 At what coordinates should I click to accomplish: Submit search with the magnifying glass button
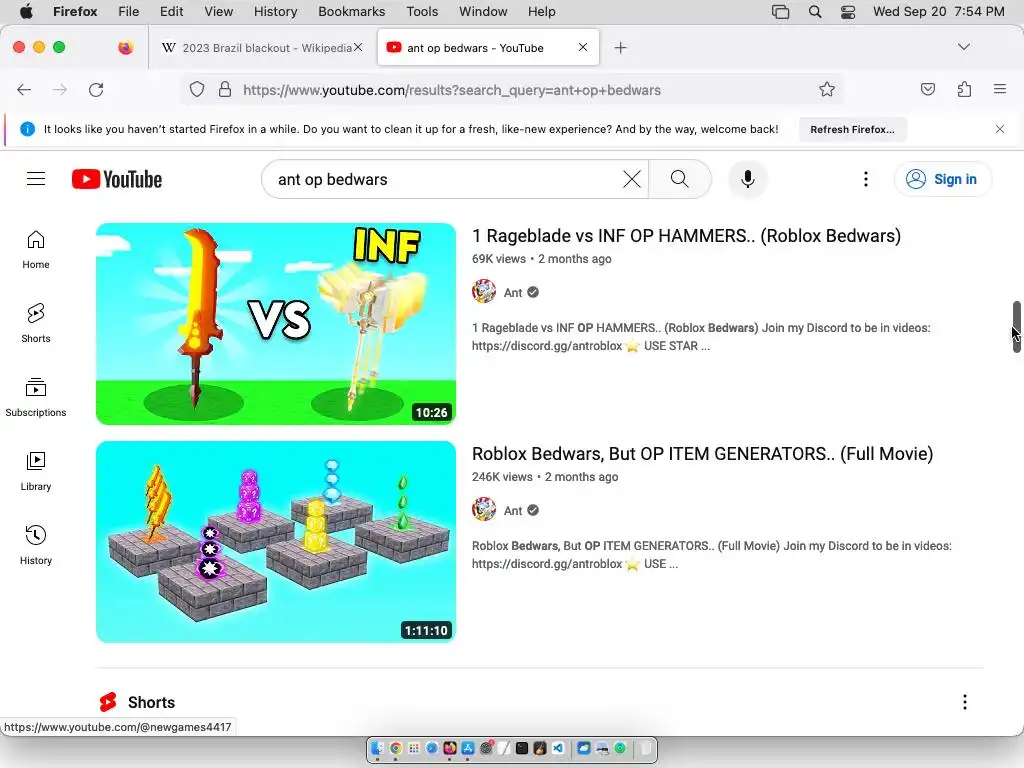[679, 179]
